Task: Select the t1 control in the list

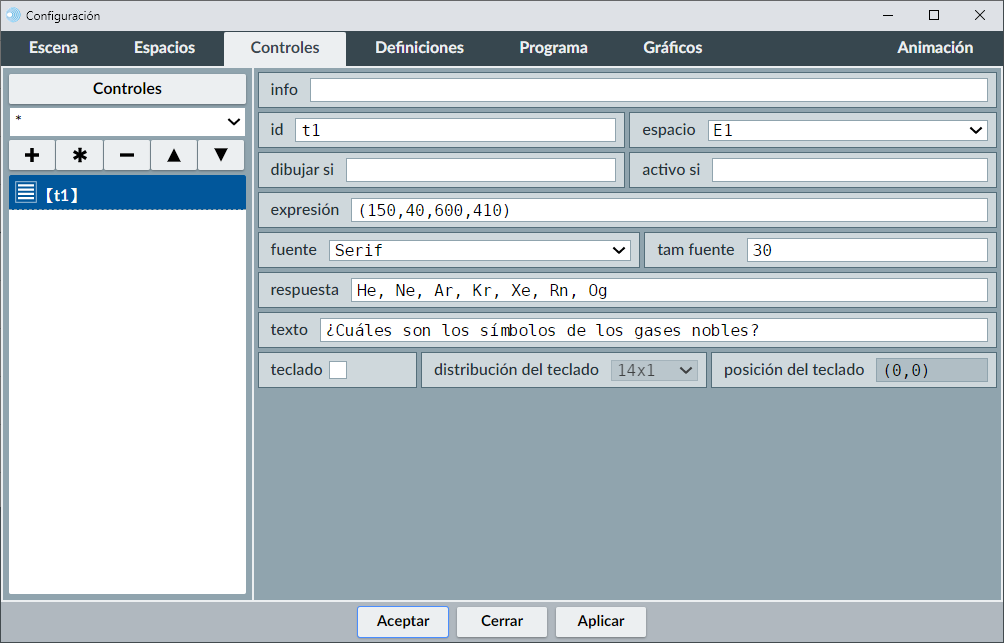Action: [127, 194]
